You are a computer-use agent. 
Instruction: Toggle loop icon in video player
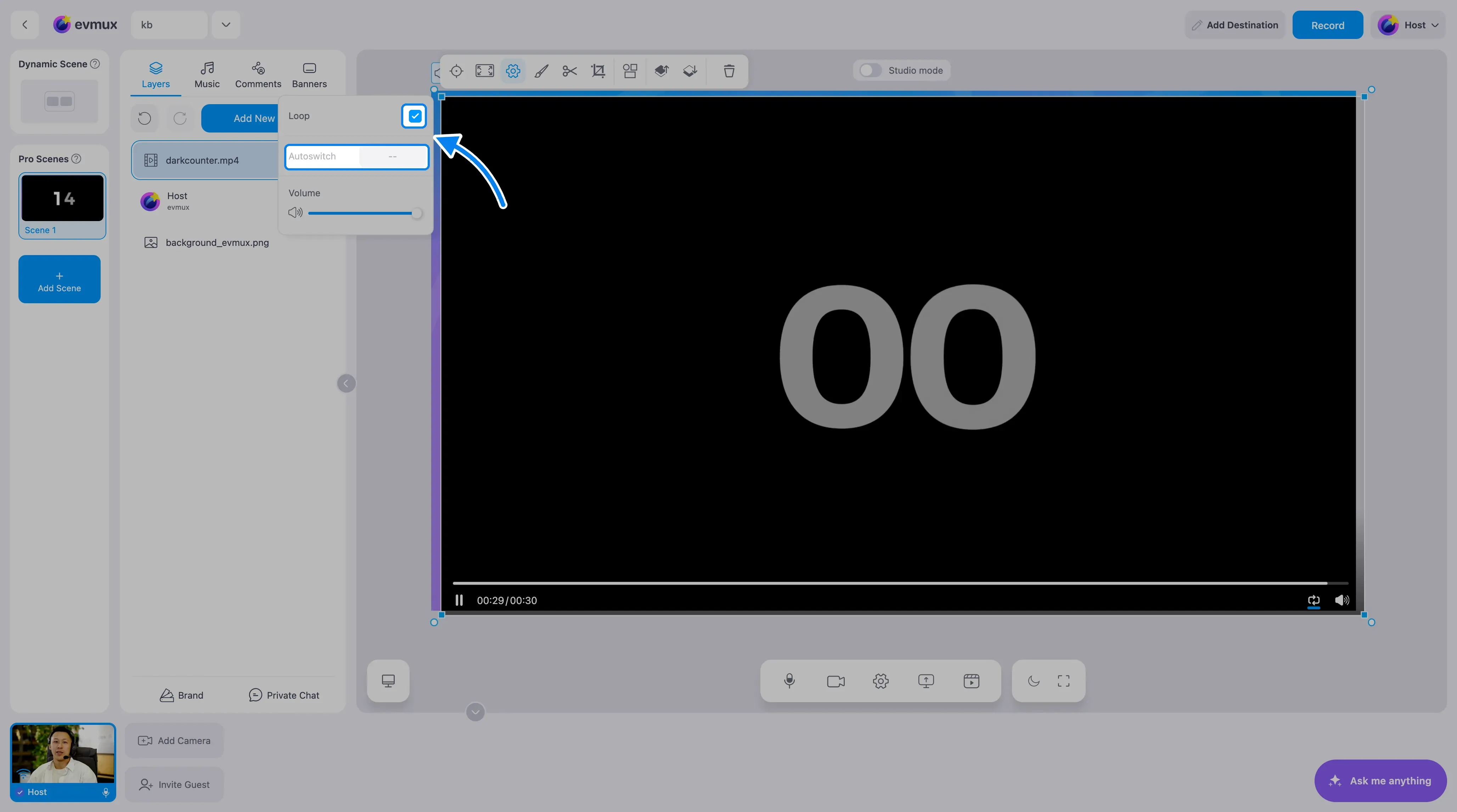coord(1314,600)
